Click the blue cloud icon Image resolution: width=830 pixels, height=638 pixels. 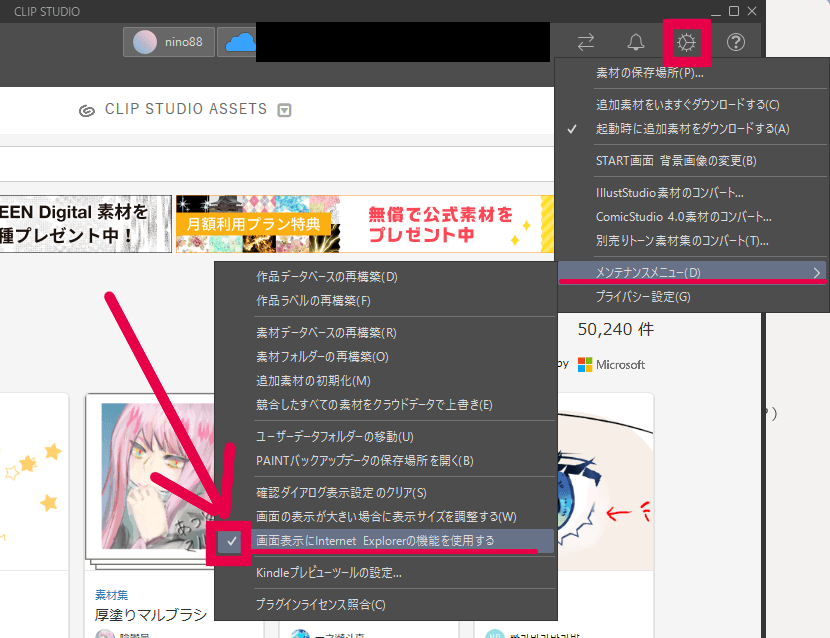point(241,42)
